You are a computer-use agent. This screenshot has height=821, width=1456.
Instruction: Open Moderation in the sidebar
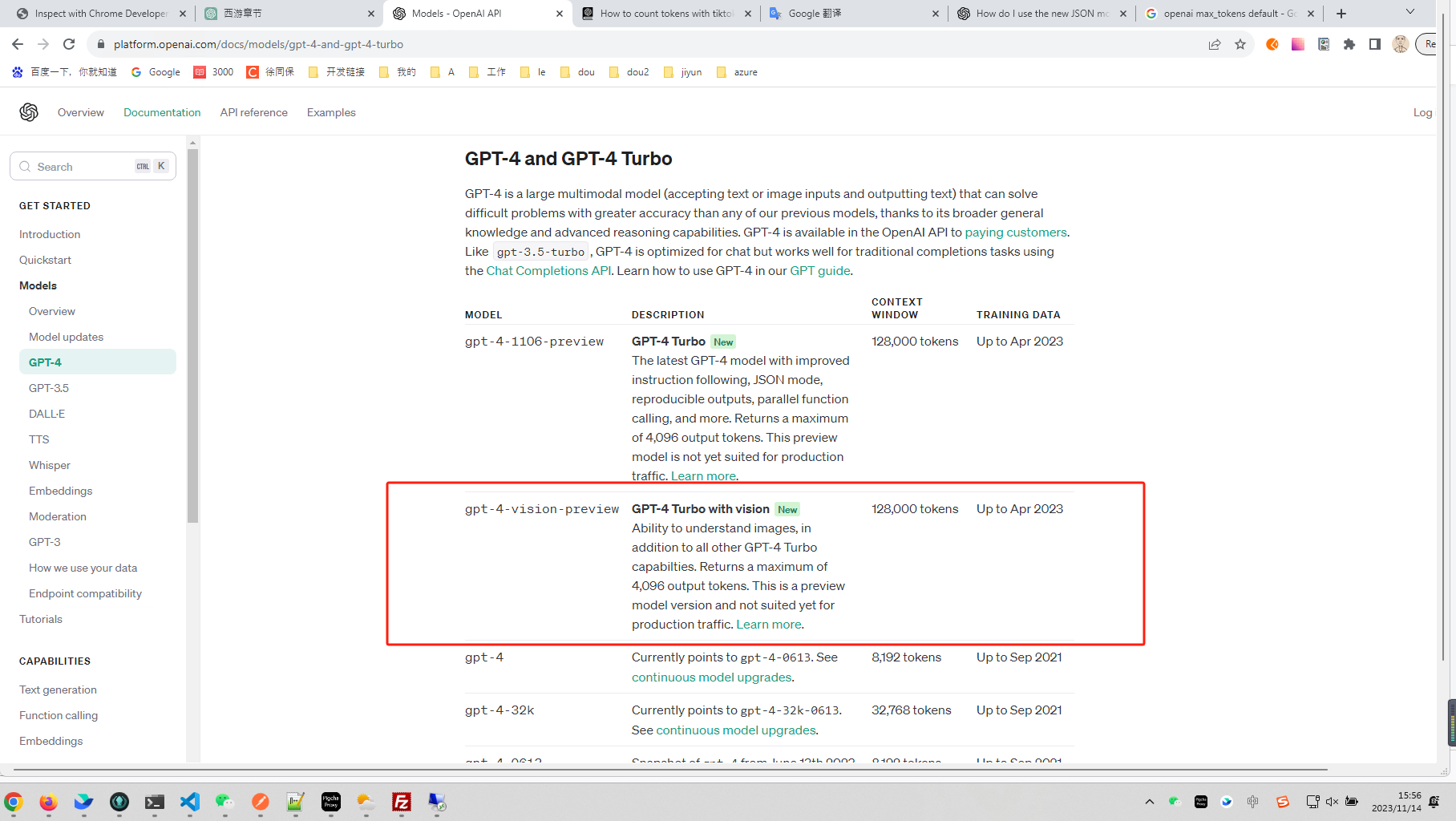[58, 516]
